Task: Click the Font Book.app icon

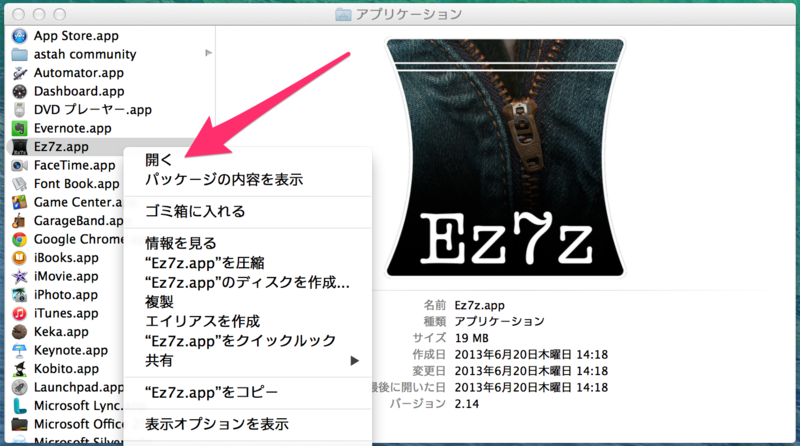Action: click(19, 184)
